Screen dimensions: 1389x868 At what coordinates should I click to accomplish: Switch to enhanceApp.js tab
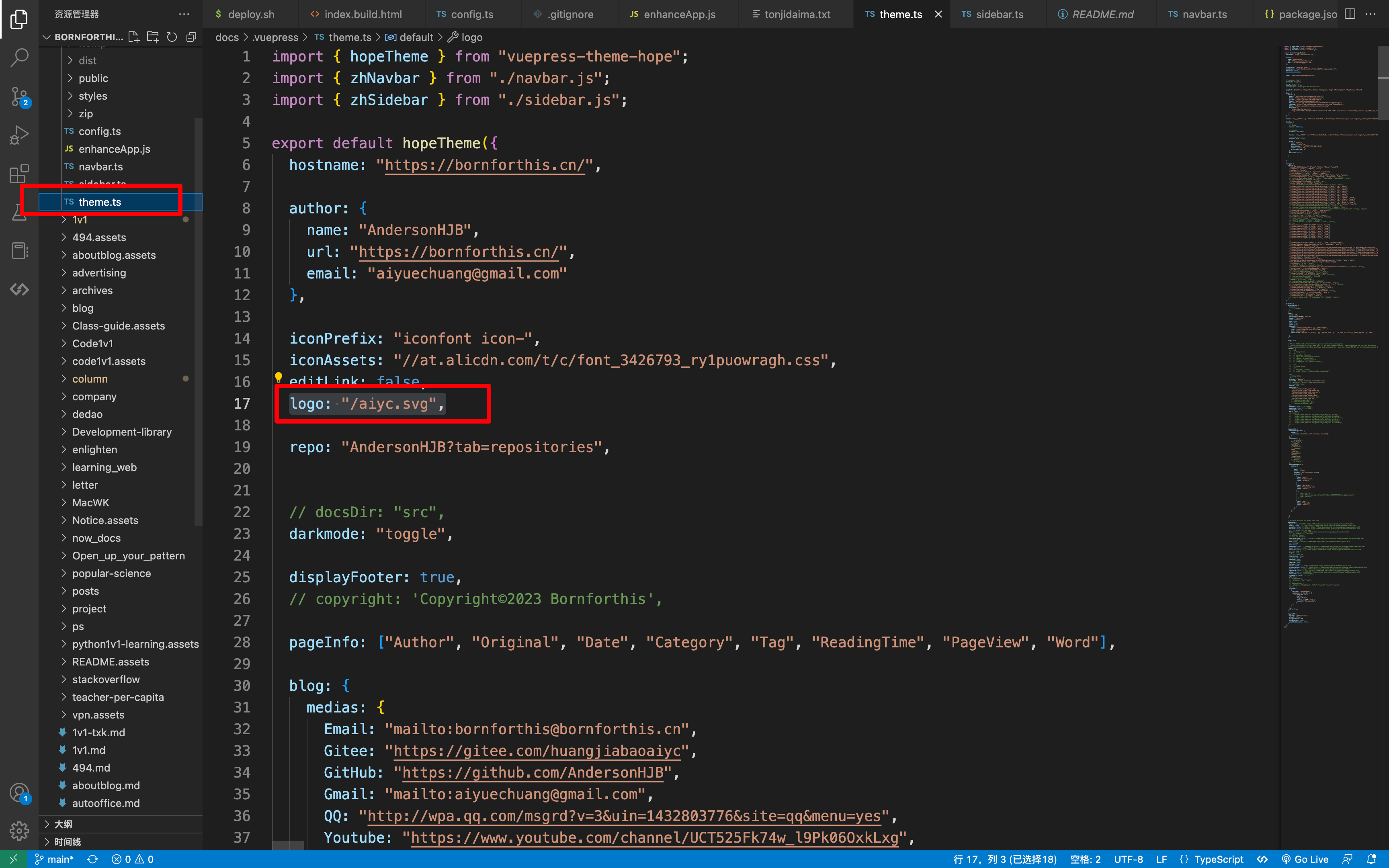click(x=679, y=14)
